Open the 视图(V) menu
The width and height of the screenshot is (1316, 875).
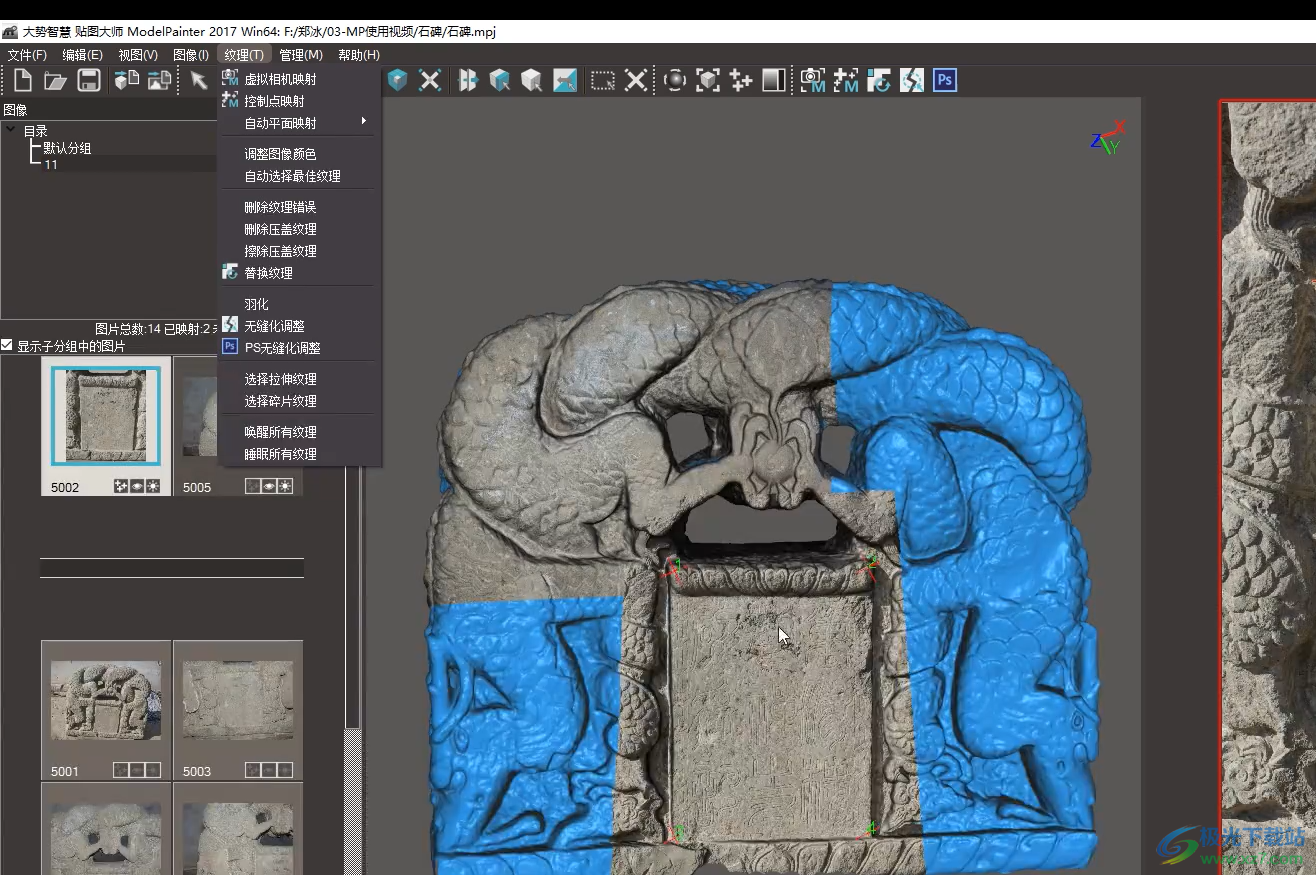click(x=138, y=55)
